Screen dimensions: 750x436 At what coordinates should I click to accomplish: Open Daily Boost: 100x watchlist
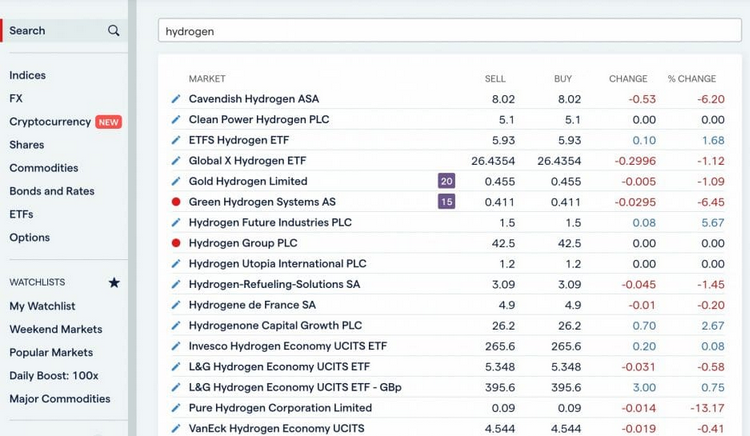tap(55, 375)
